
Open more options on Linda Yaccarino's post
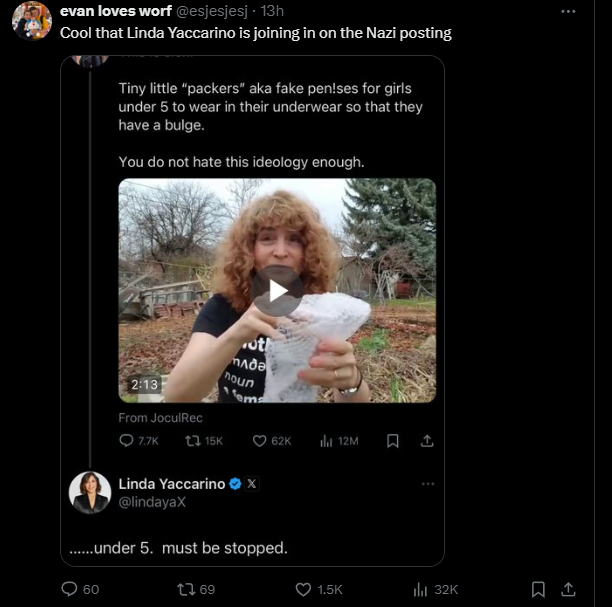point(428,484)
